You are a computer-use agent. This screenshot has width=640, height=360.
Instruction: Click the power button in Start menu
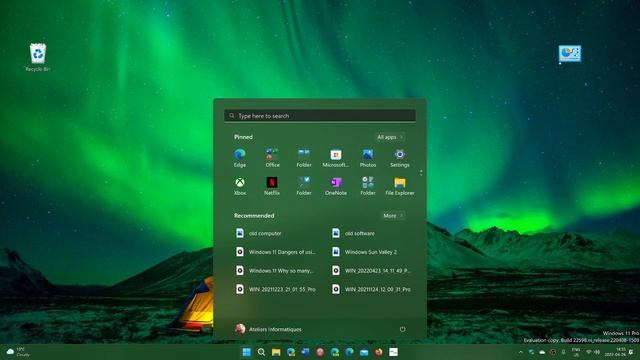pos(402,329)
